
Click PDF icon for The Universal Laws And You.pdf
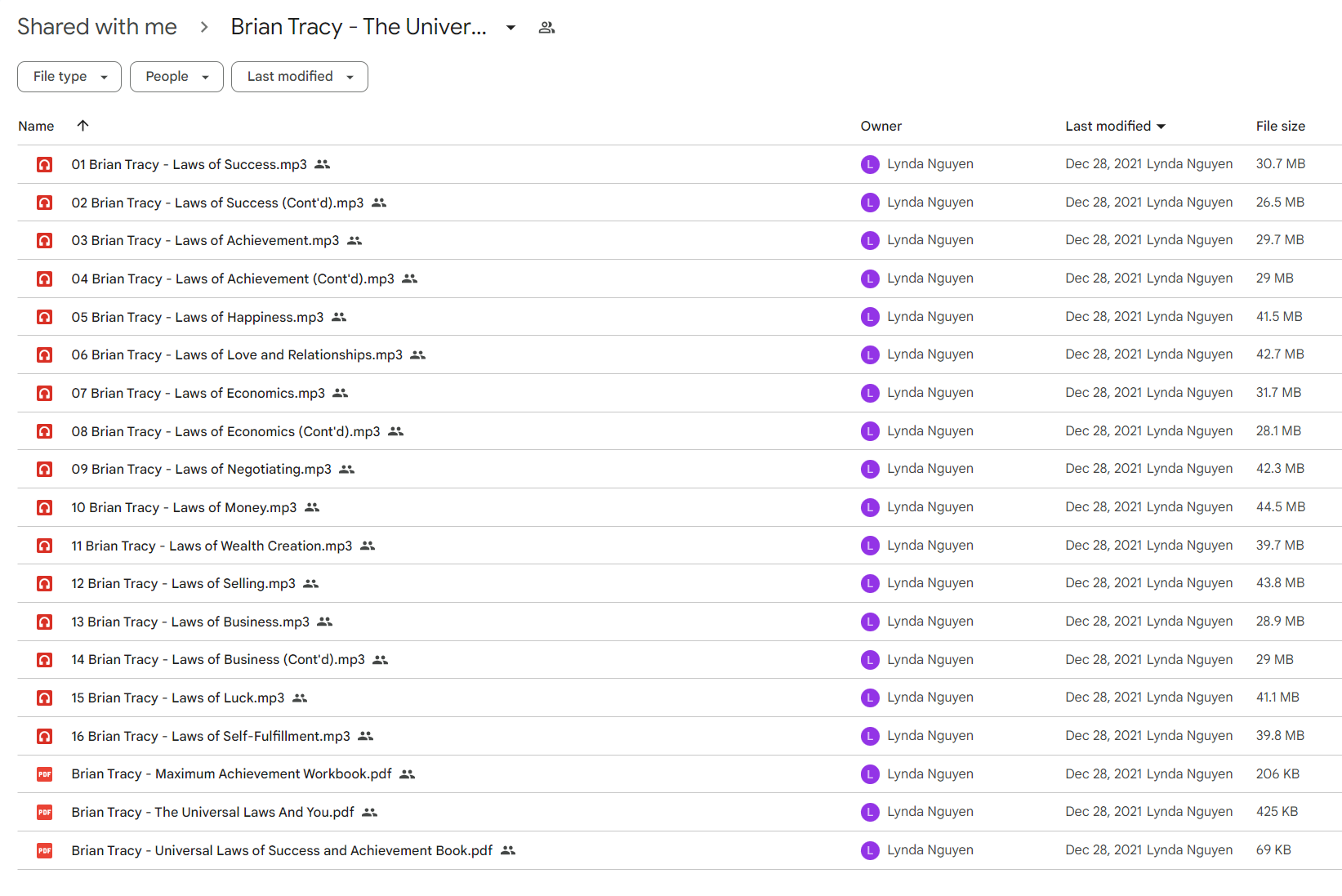(45, 812)
